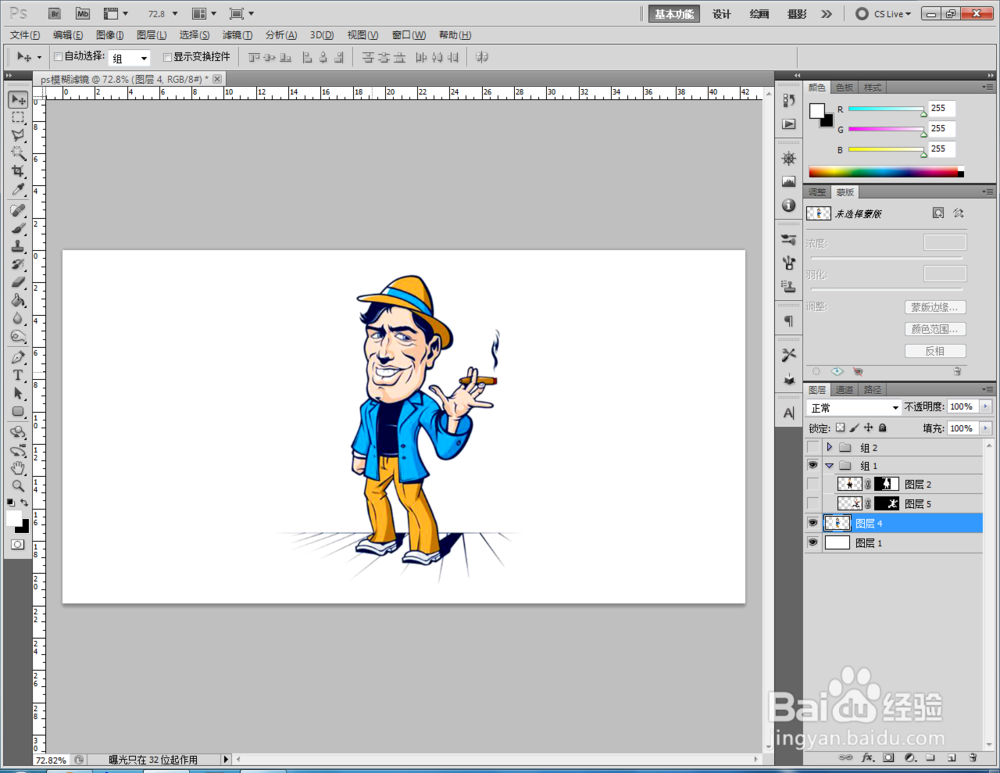Open the 图像(I) menu
The image size is (1000, 773).
click(110, 35)
